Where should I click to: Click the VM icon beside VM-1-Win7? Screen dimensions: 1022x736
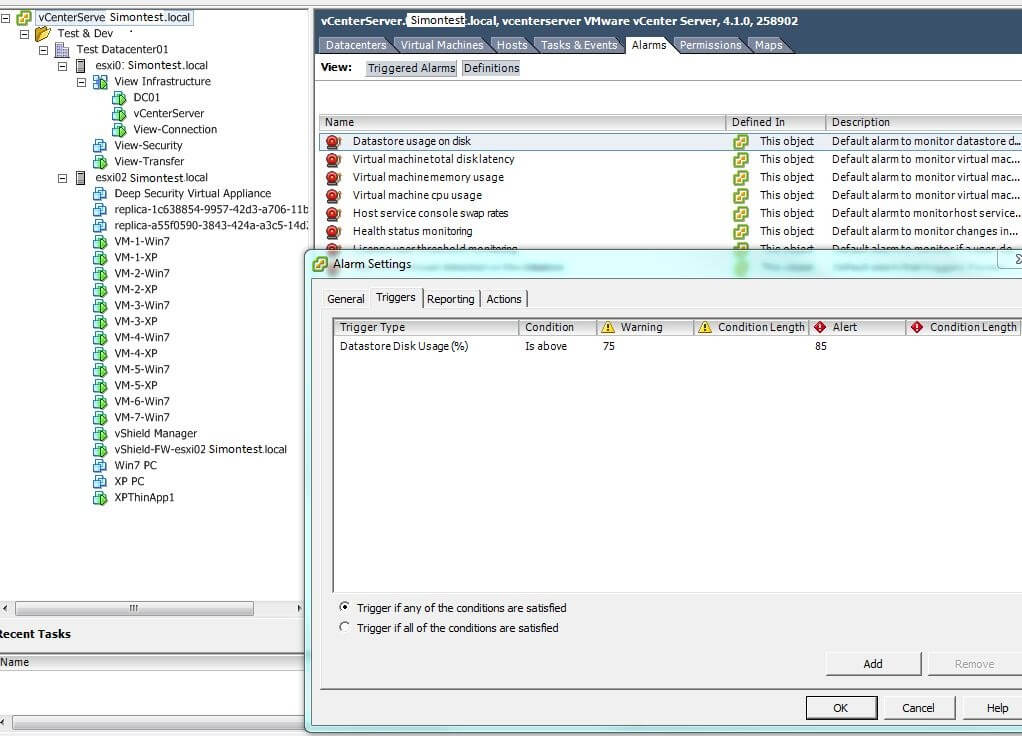coord(100,241)
